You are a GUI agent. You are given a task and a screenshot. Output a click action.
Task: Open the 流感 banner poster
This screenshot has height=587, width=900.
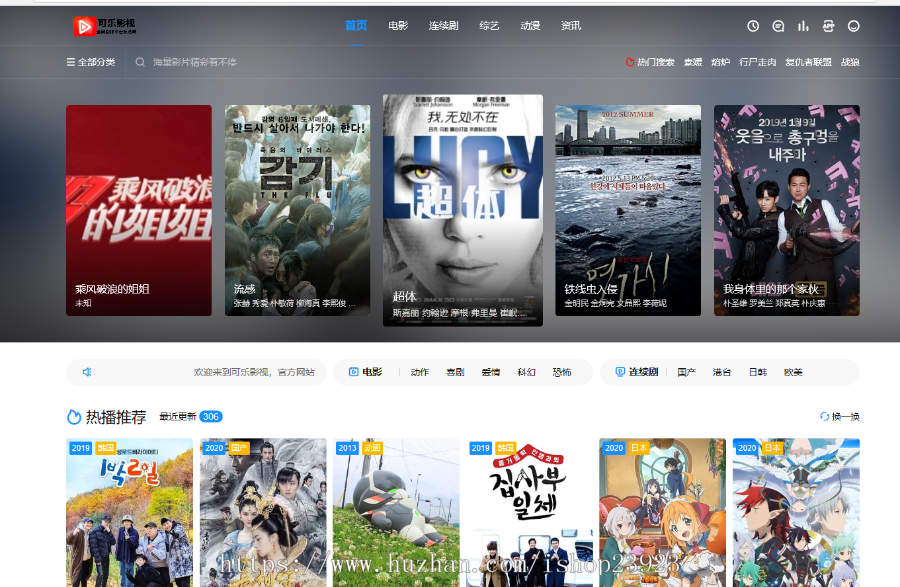coord(297,210)
